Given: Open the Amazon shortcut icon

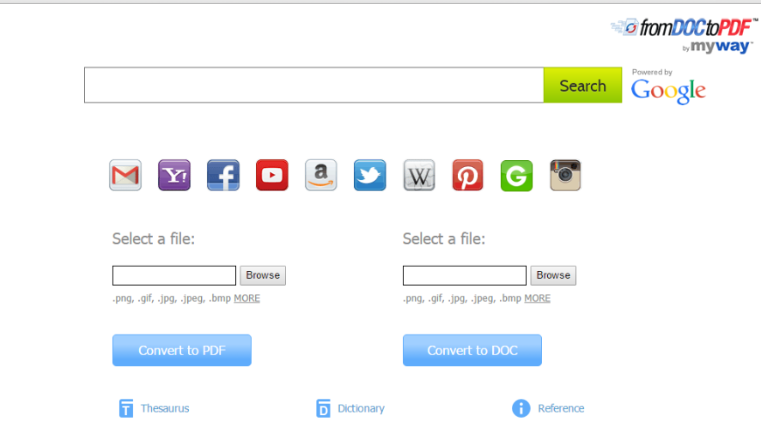Looking at the screenshot, I should 321,175.
